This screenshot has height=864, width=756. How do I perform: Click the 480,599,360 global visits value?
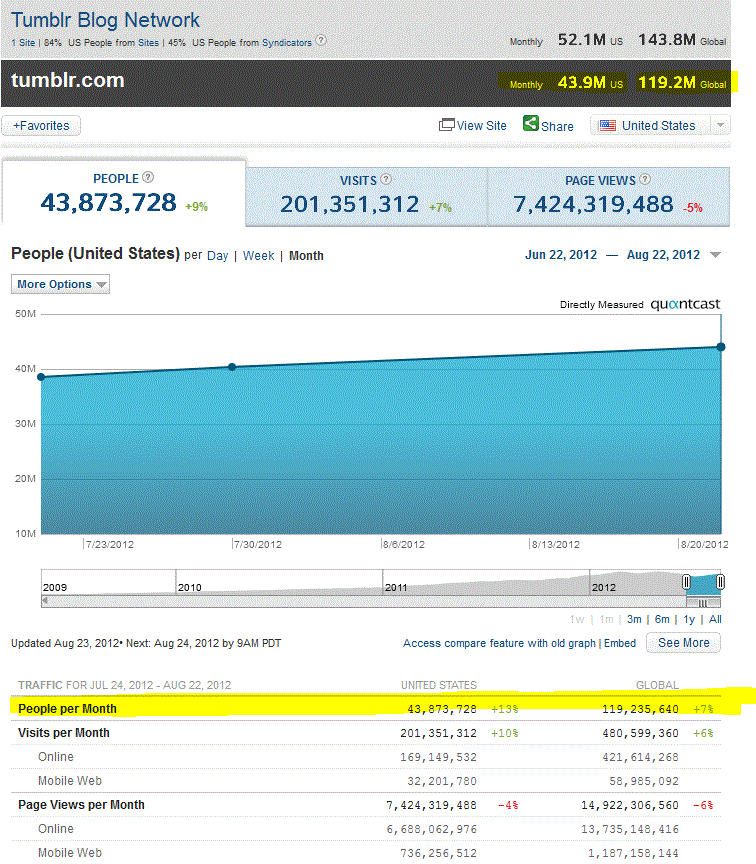(x=640, y=733)
